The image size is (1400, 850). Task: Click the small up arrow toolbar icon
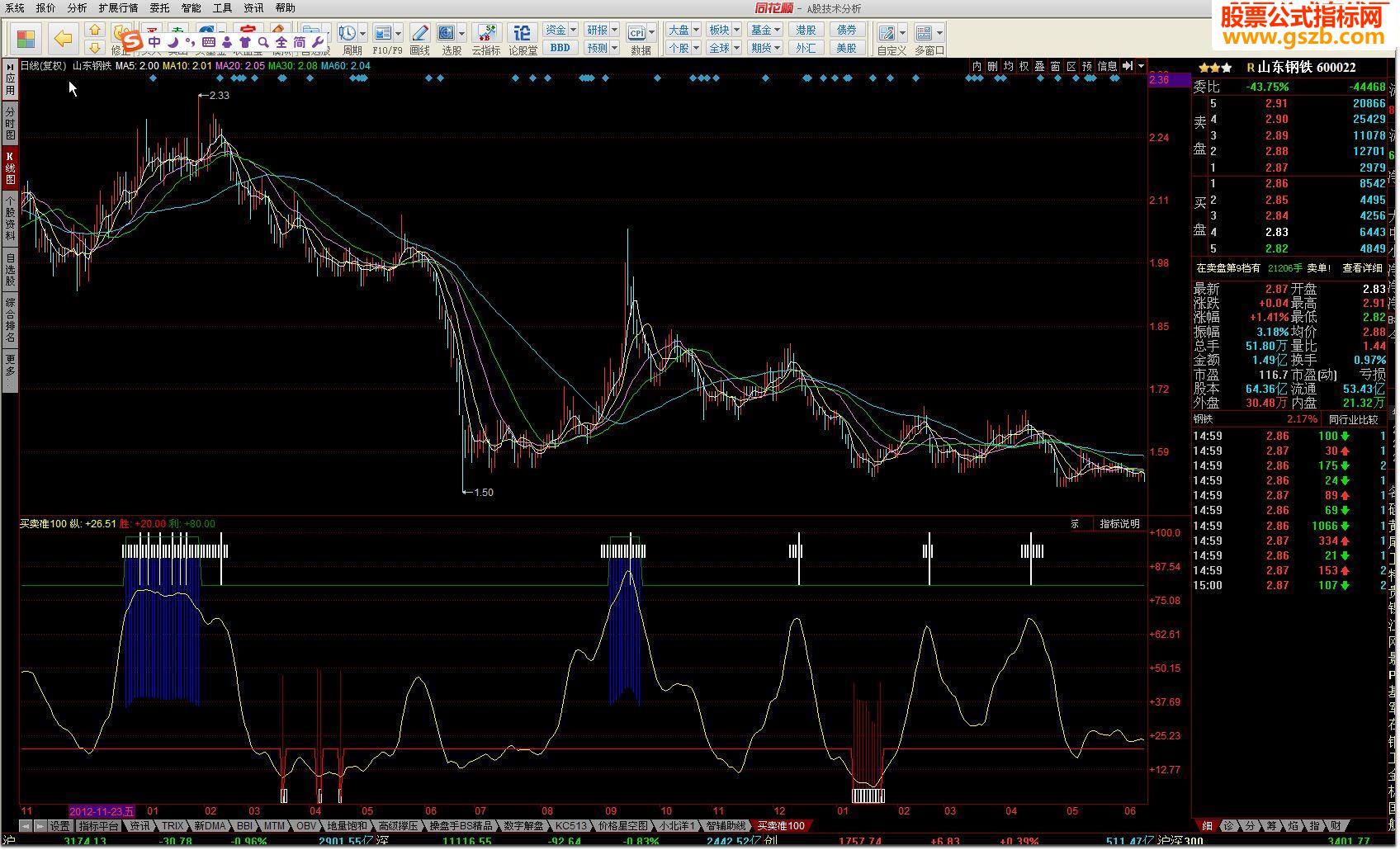tap(95, 31)
